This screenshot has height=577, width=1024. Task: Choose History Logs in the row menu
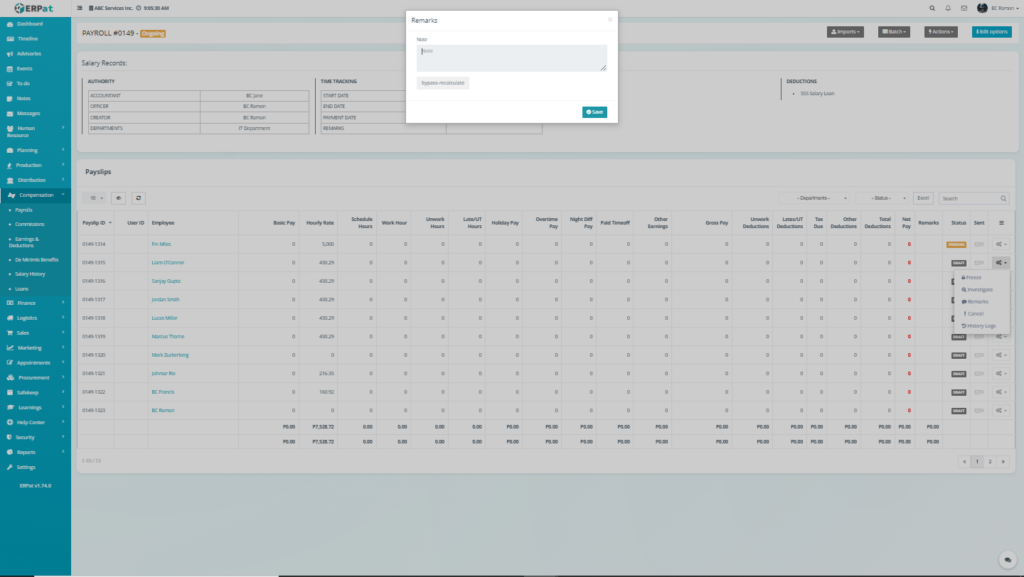click(x=979, y=325)
